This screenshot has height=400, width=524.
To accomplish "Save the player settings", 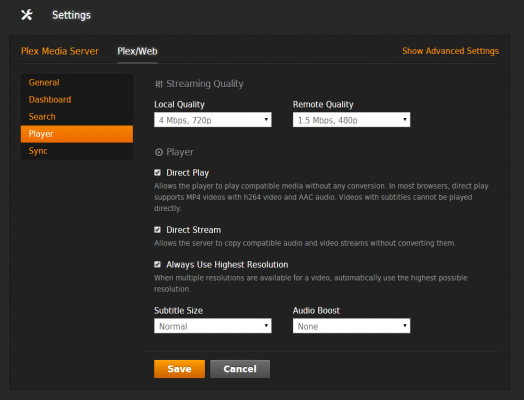I will [x=179, y=369].
